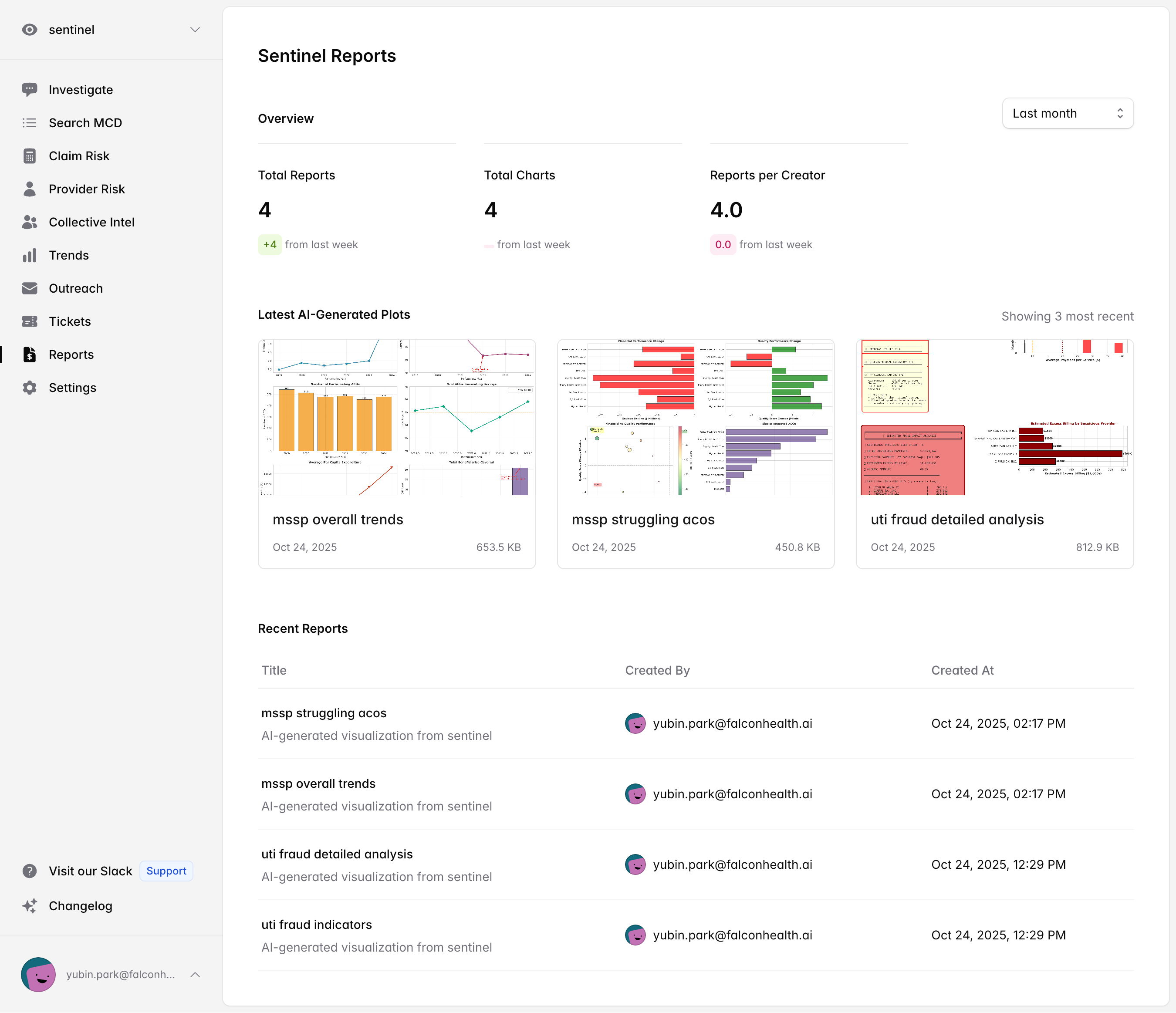1176x1013 pixels.
Task: Click the Trends bar chart icon
Action: tap(30, 255)
